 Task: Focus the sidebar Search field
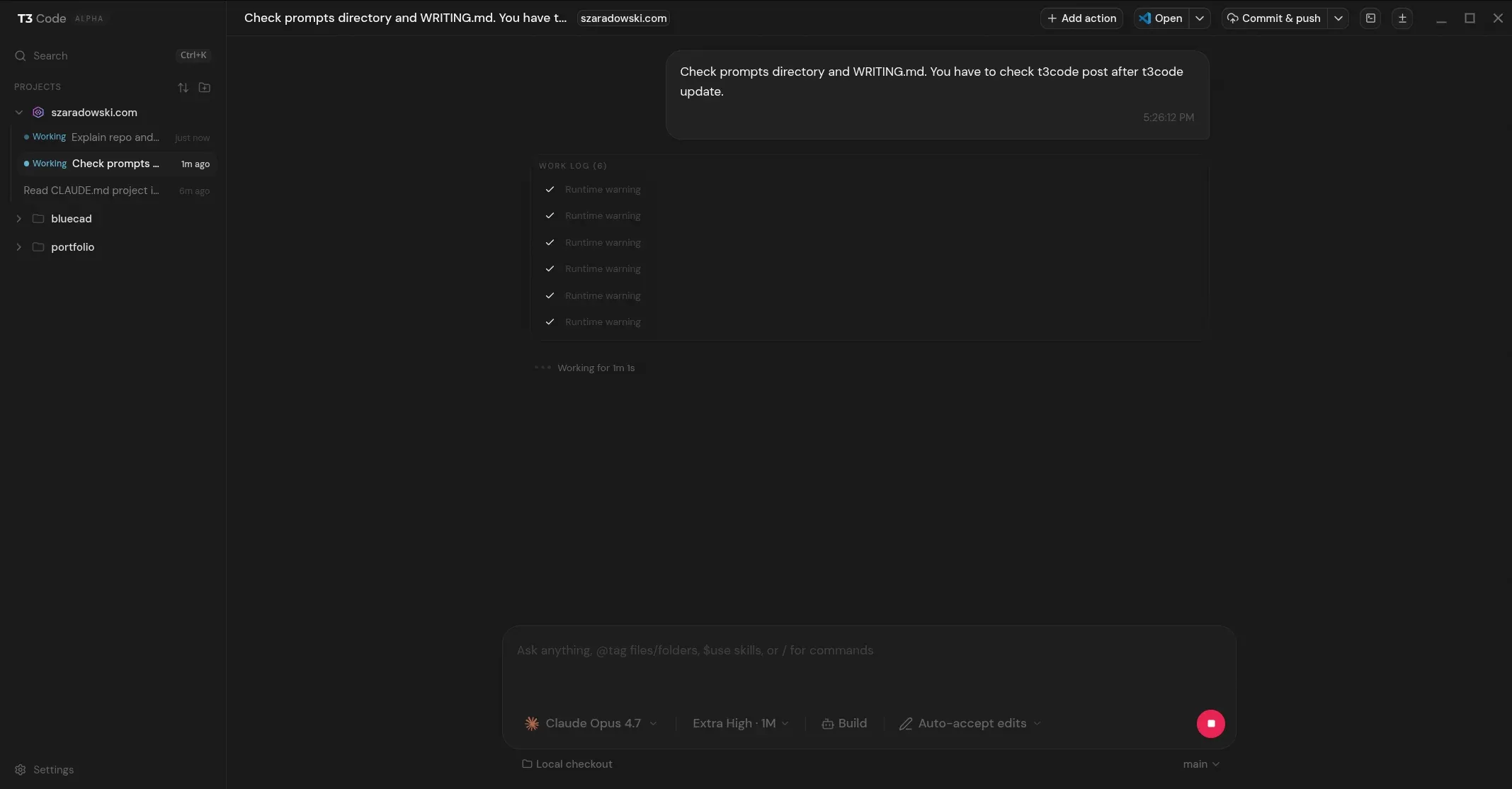pyautogui.click(x=113, y=56)
